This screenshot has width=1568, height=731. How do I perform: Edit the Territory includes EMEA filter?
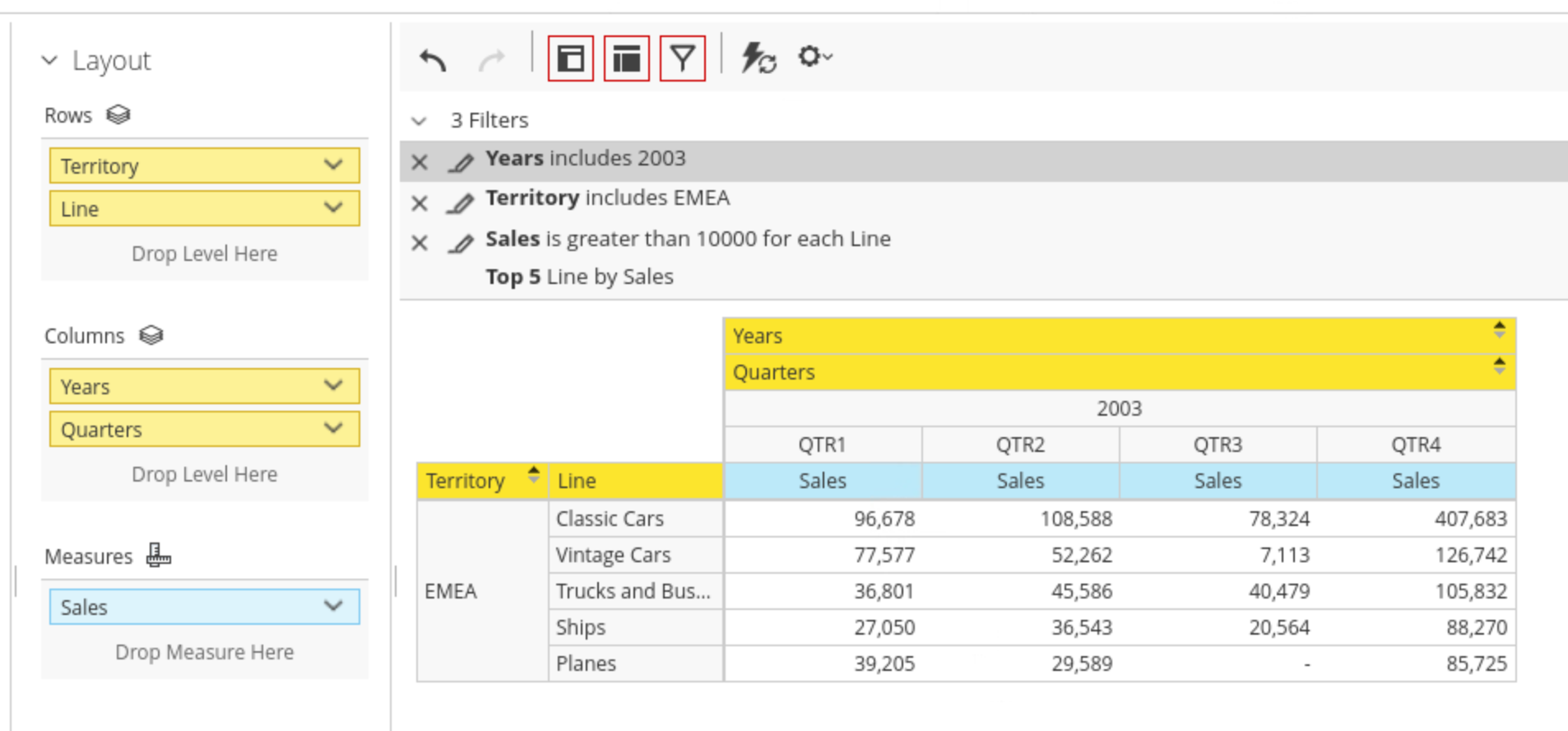(x=461, y=203)
